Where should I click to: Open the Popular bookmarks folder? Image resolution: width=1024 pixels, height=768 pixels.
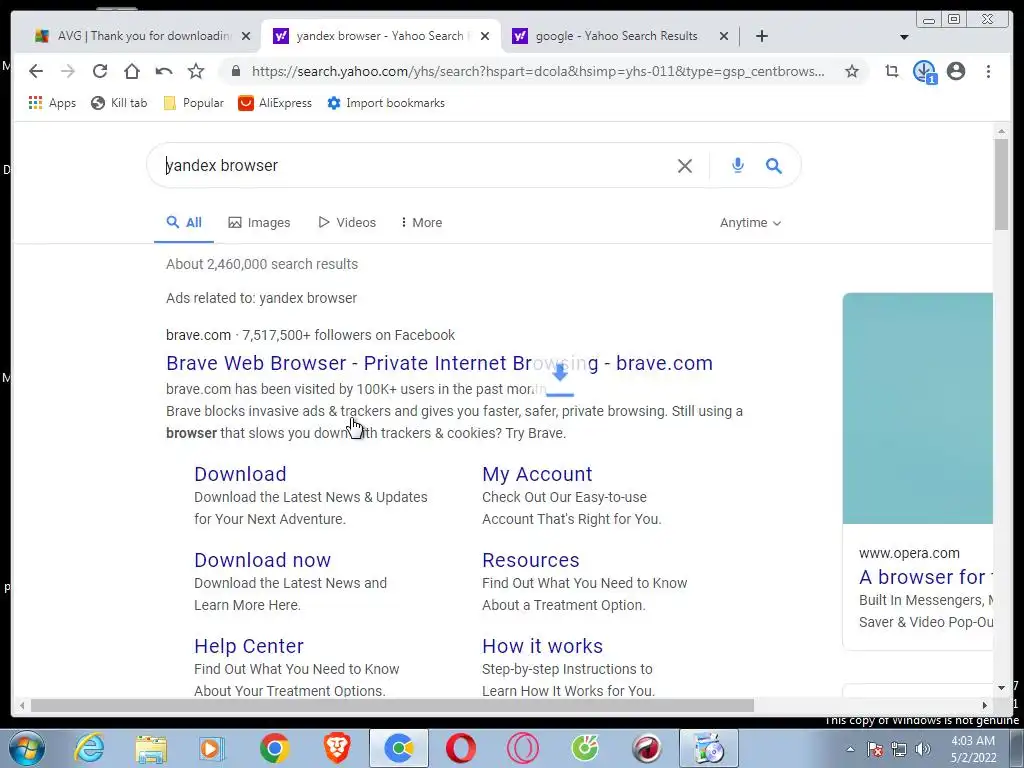click(193, 103)
